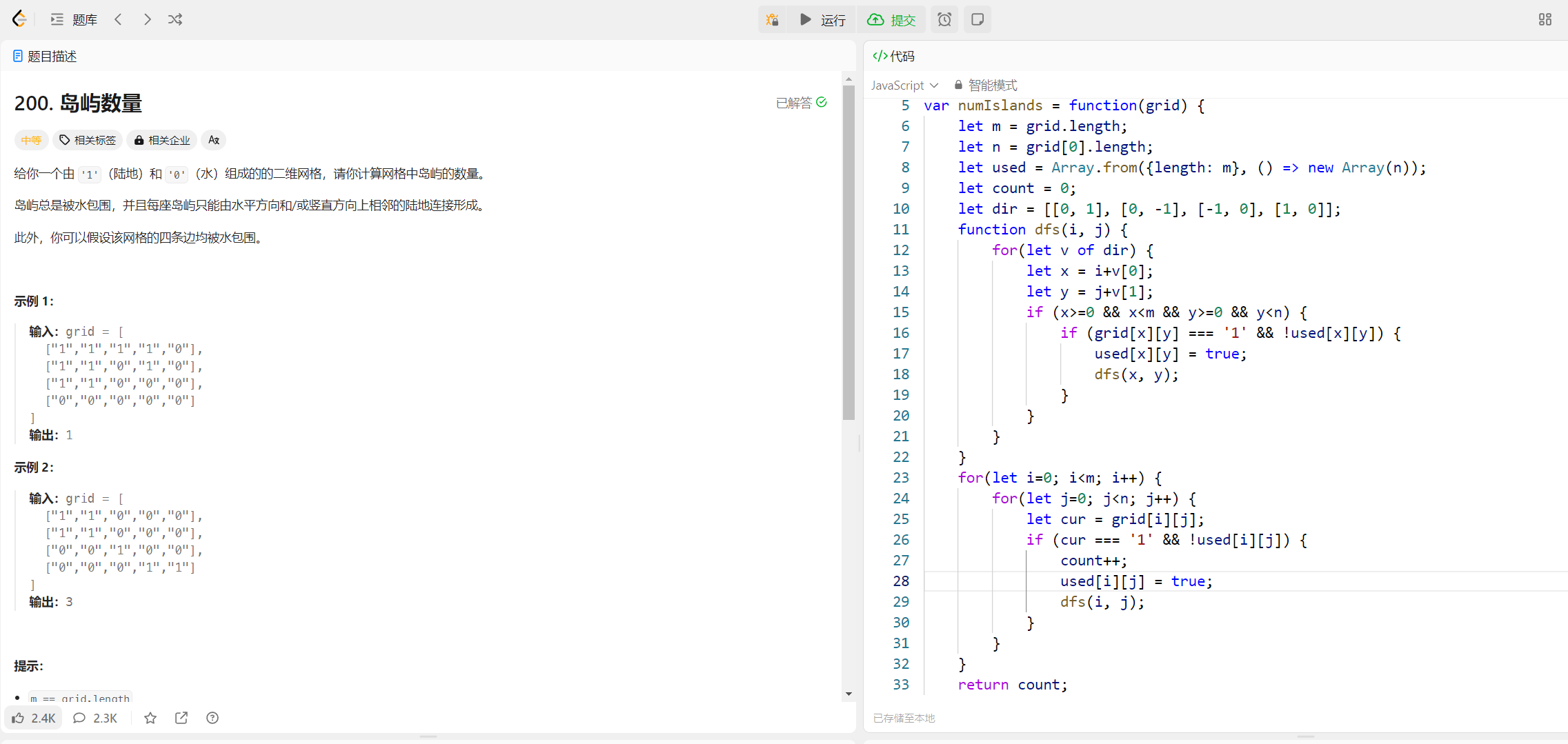The image size is (1568, 744).
Task: Favorite the problem star icon
Action: tap(150, 718)
